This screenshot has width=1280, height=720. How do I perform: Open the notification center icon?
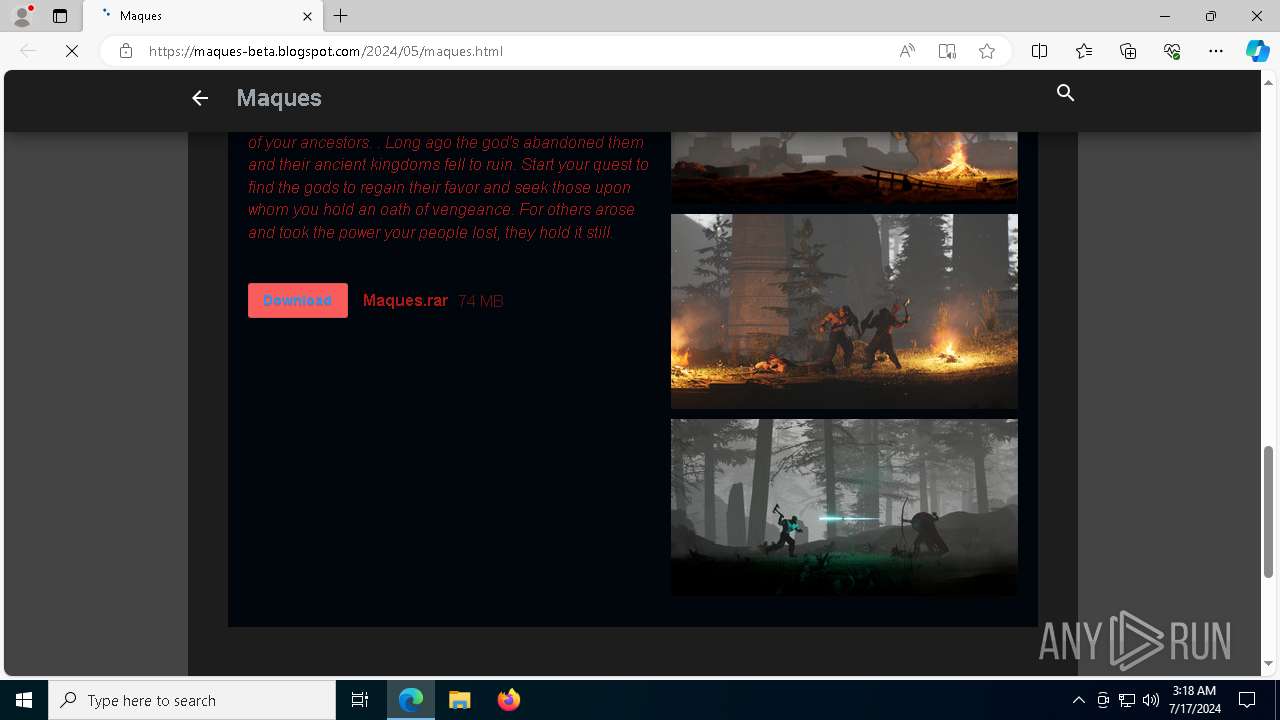(1247, 700)
